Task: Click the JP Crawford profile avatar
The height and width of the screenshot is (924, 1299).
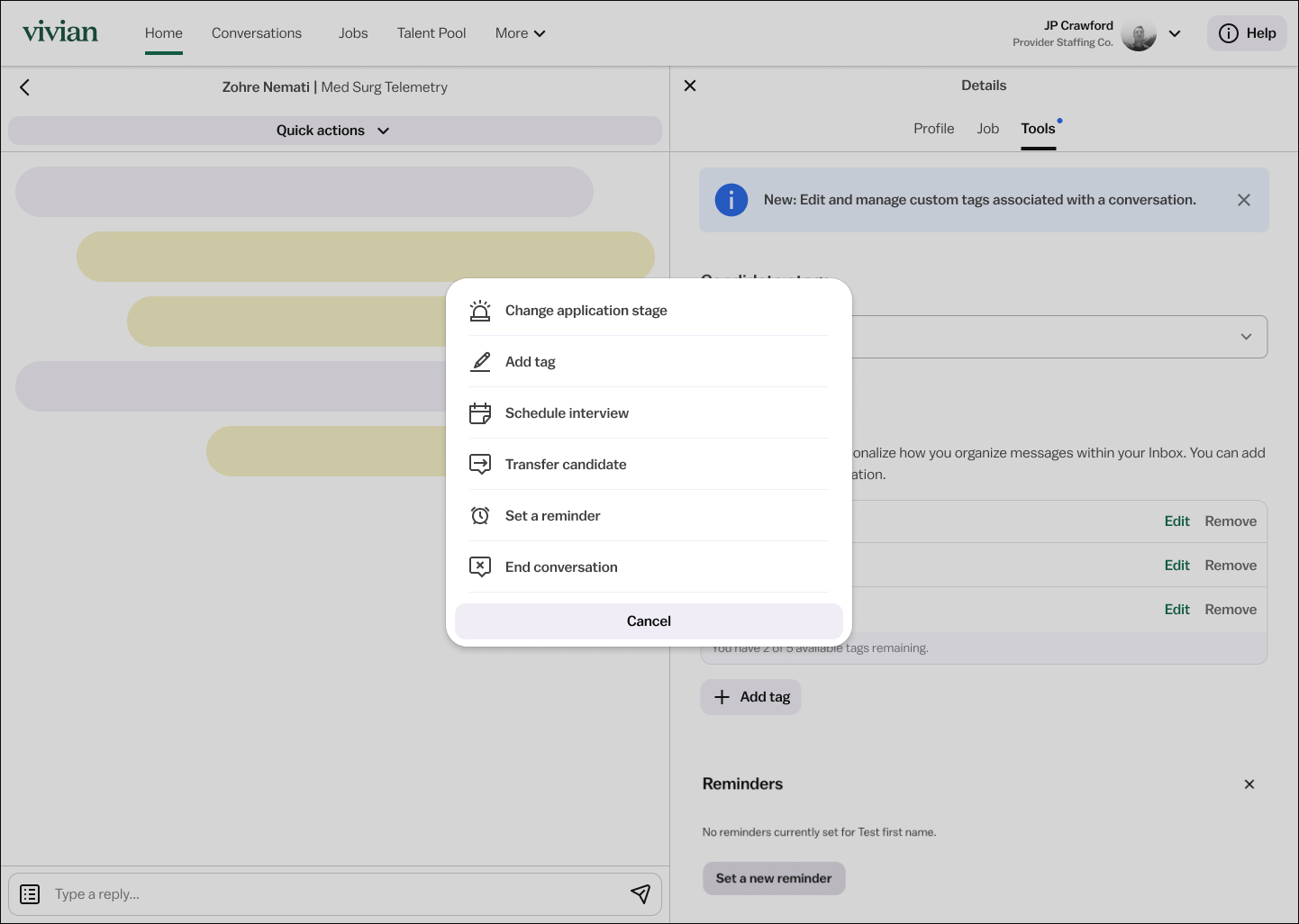Action: (x=1139, y=33)
